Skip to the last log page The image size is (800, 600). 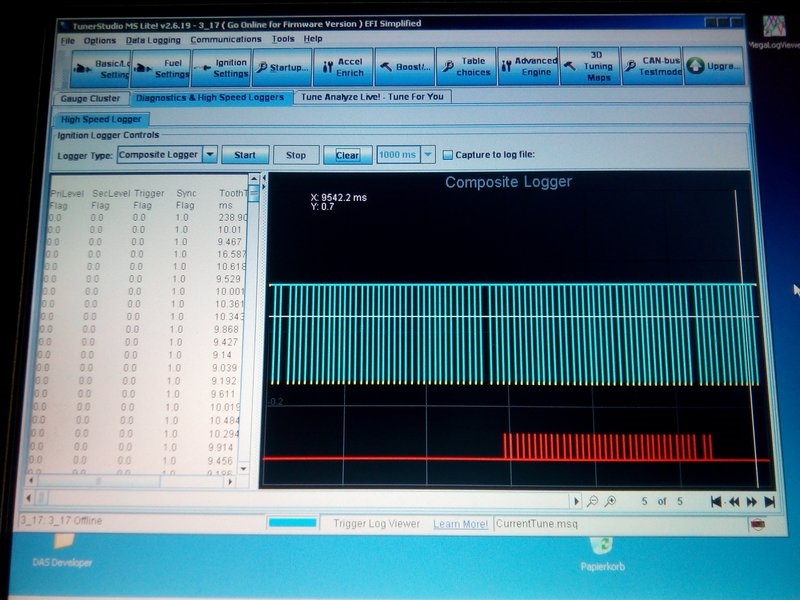[769, 501]
